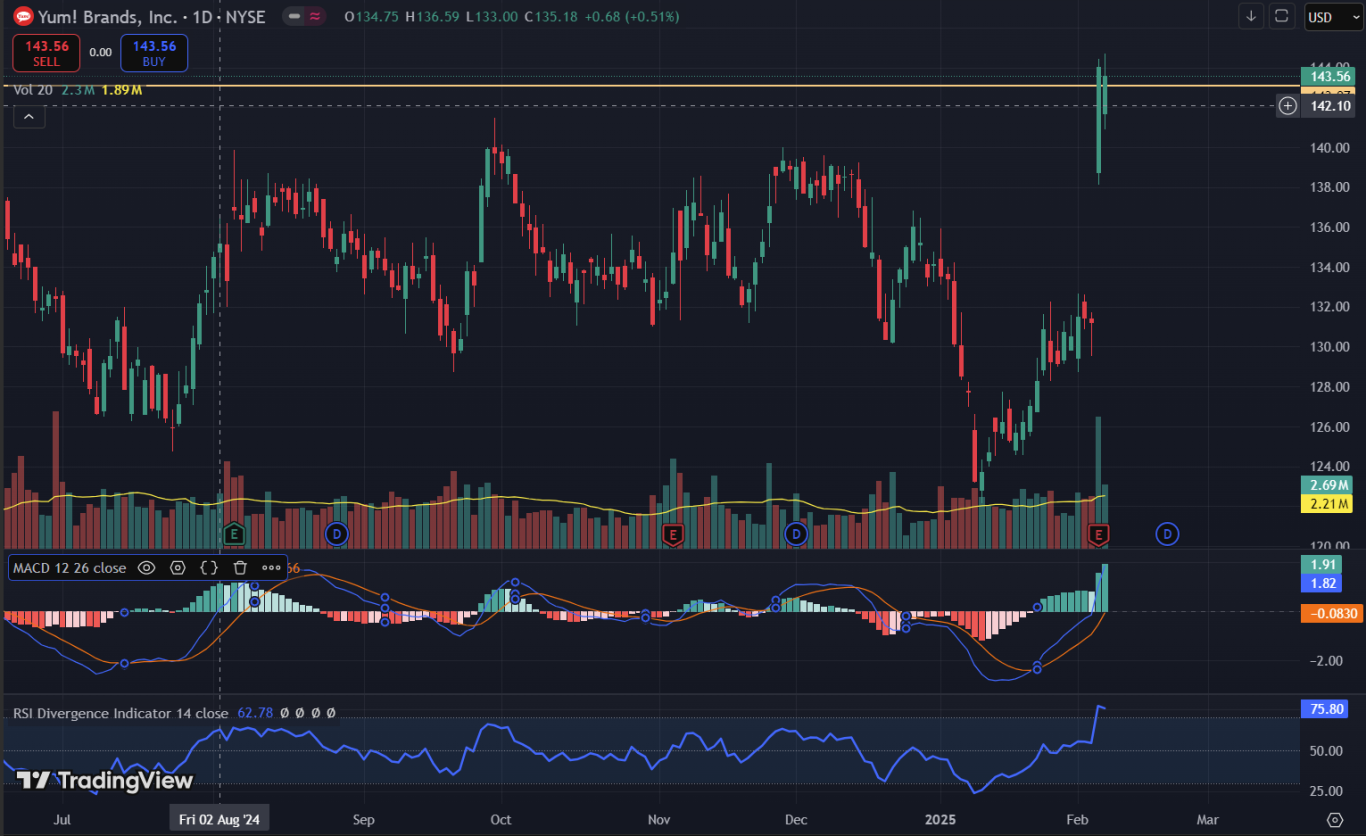1366x836 pixels.
Task: Click the blue D dividend marker near September
Action: (336, 534)
